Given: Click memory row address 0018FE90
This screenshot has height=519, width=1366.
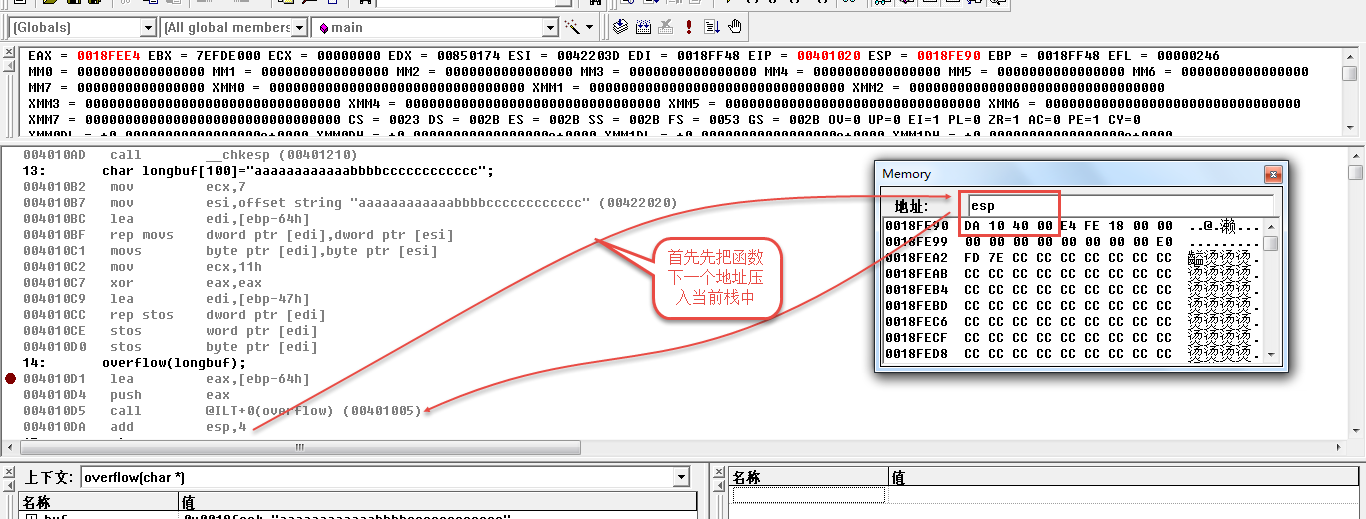Looking at the screenshot, I should [x=916, y=226].
